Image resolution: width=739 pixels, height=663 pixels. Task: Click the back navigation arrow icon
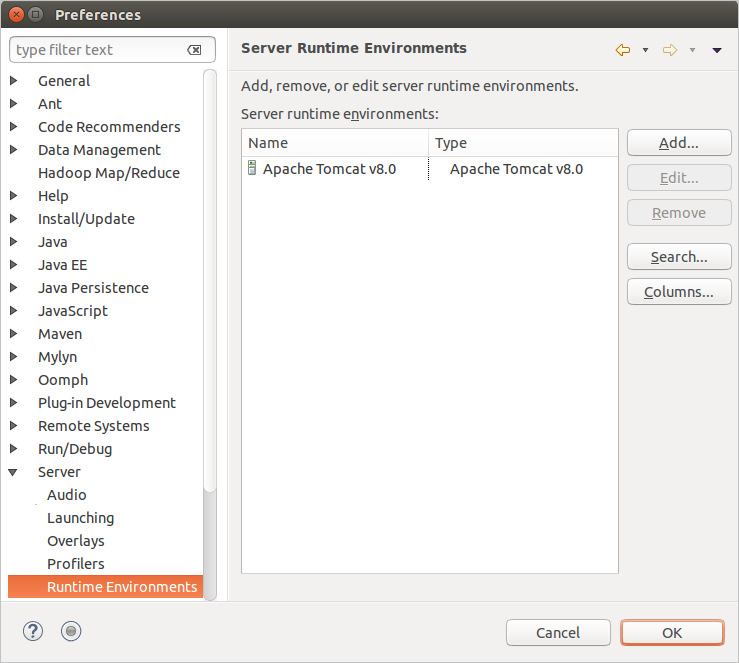(623, 49)
